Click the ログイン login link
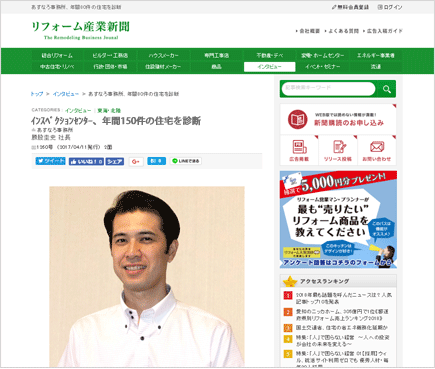The height and width of the screenshot is (369, 435). click(390, 7)
